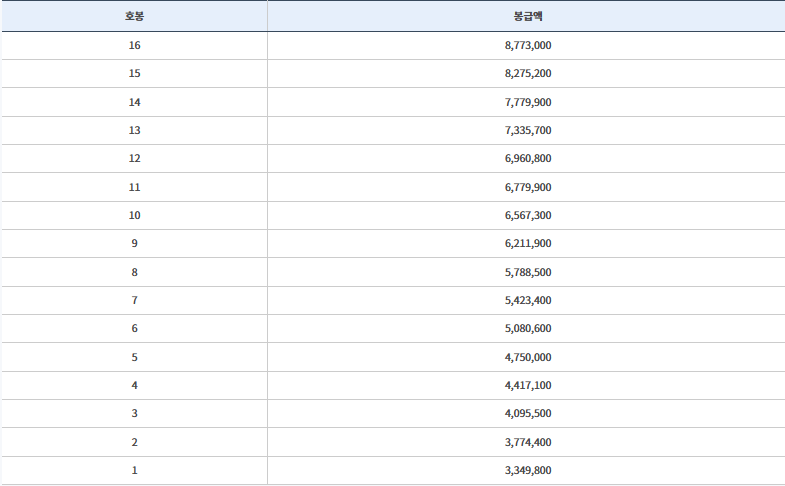Image resolution: width=785 pixels, height=486 pixels.
Task: Select the grade cell 7
Action: coord(134,301)
